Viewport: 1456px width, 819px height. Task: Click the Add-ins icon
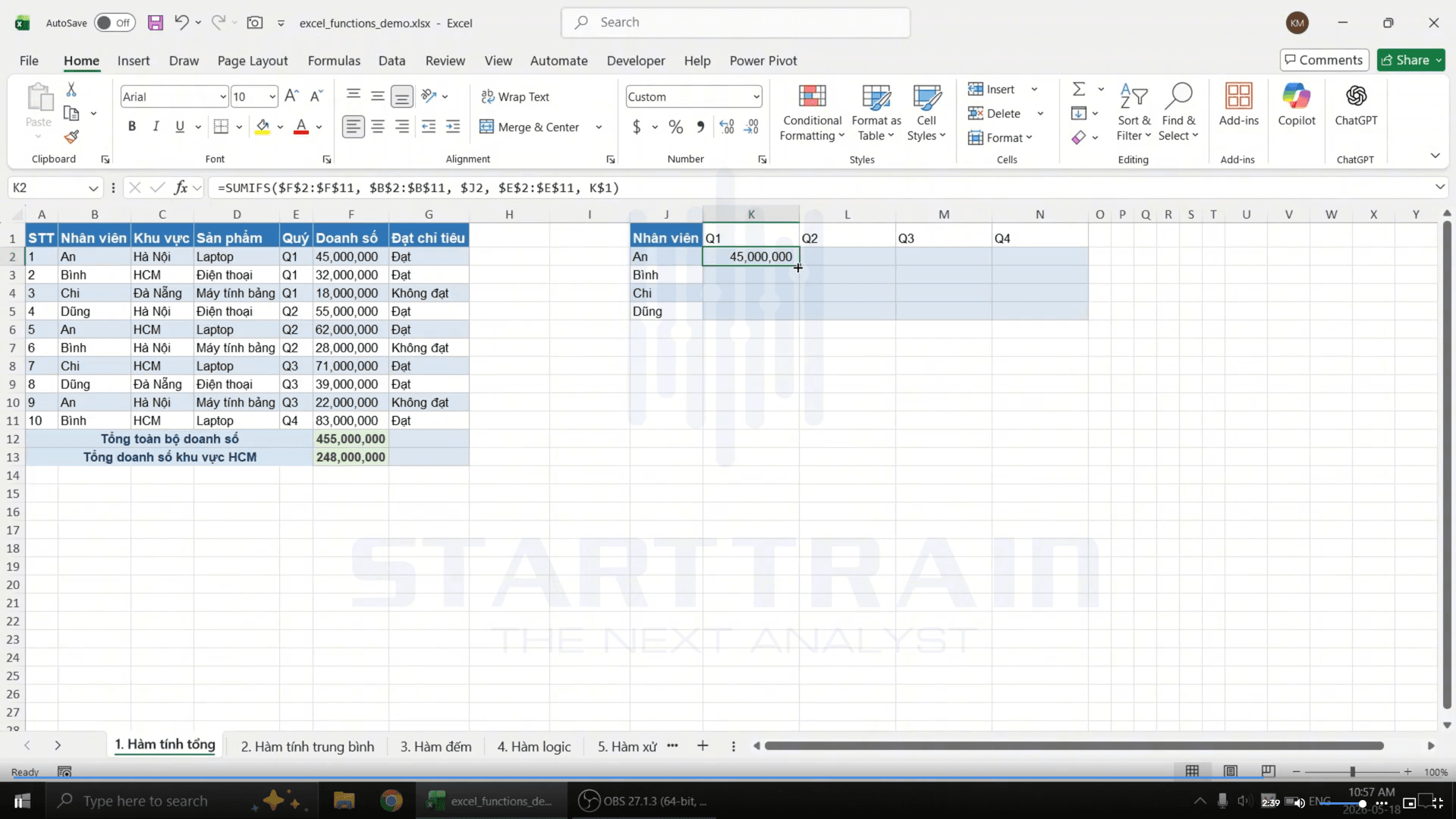pos(1238,105)
